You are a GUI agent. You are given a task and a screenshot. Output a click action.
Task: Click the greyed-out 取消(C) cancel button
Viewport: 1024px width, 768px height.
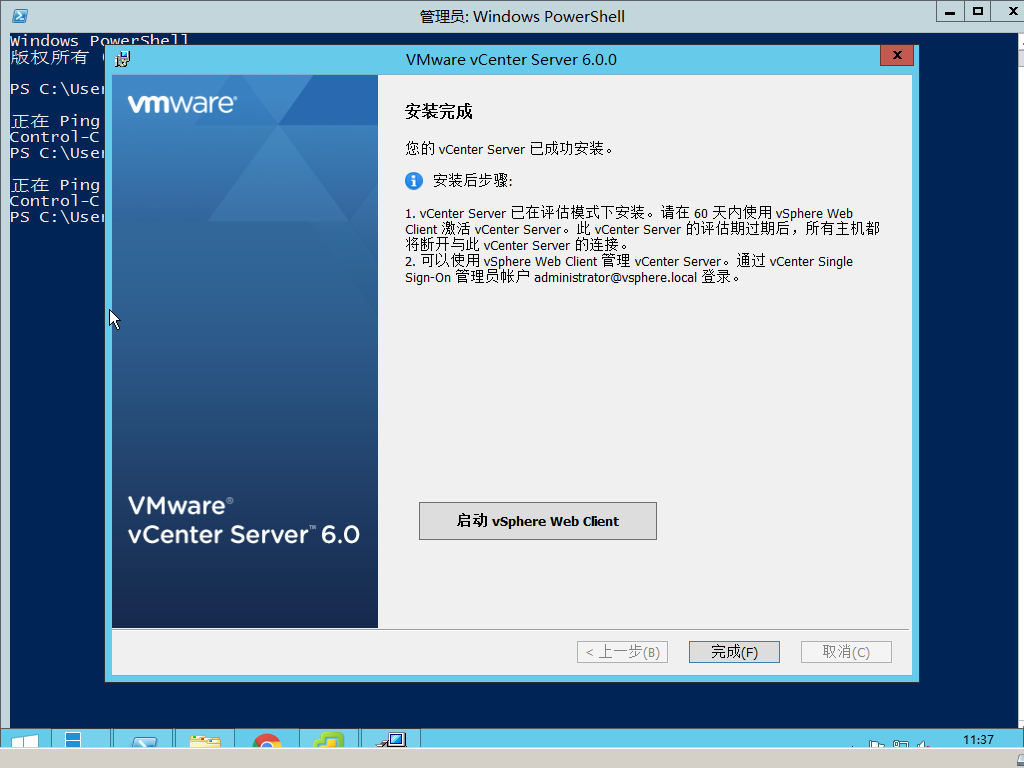846,652
